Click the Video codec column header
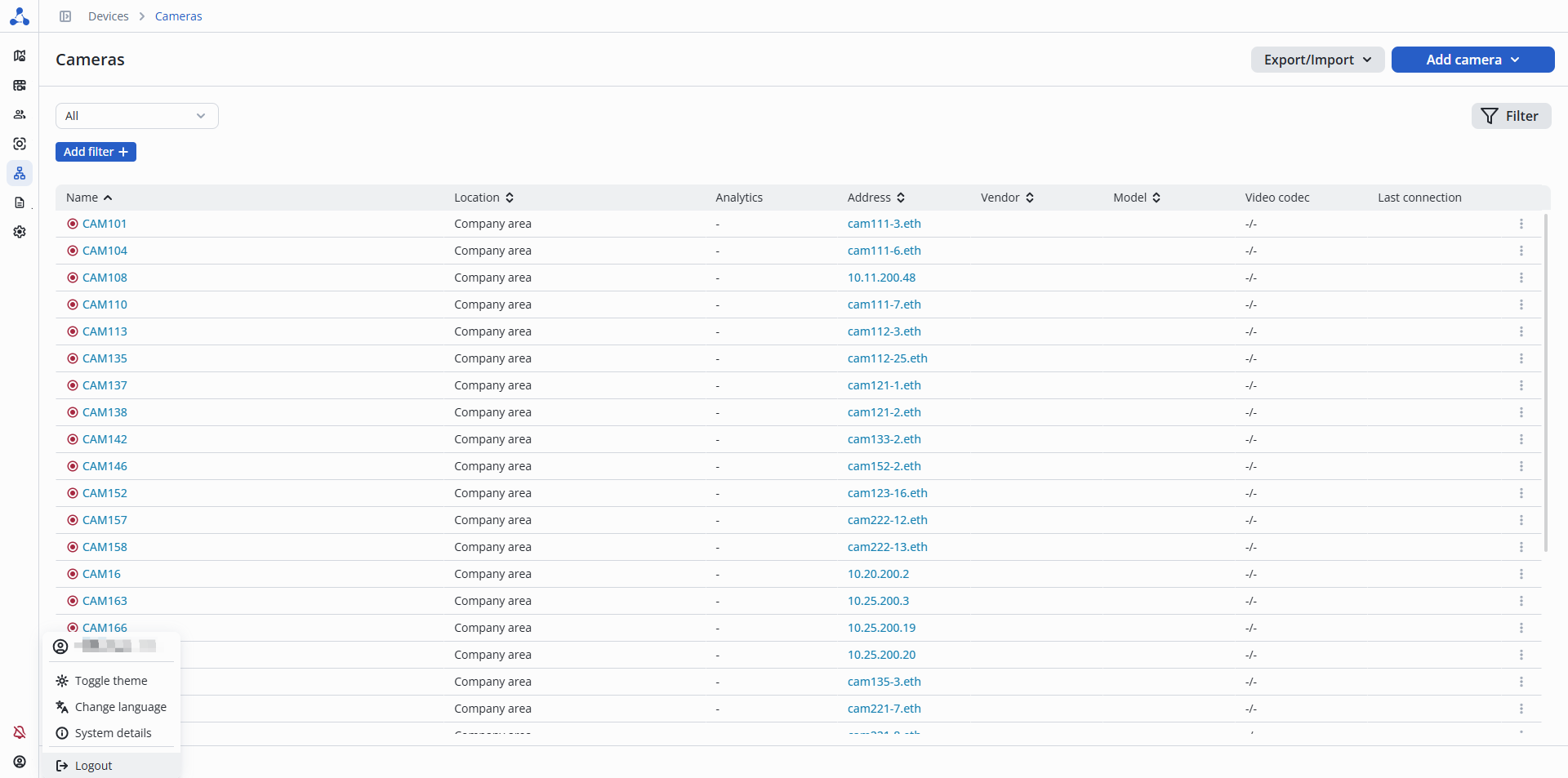1568x778 pixels. coord(1277,198)
